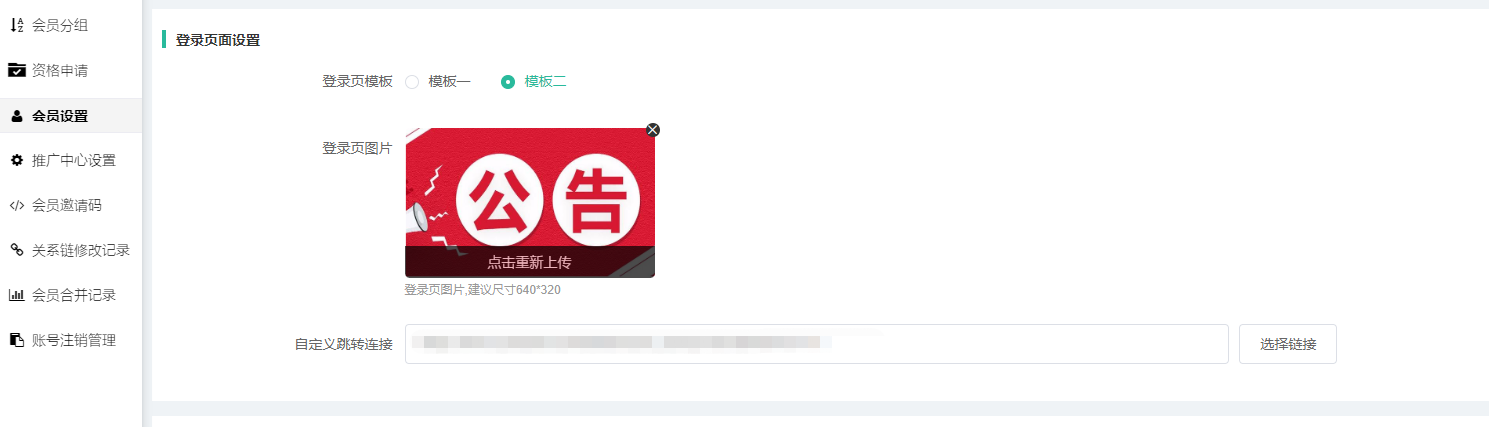Viewport: 1489px width, 427px height.
Task: Click the code icon beside 会员邀请码
Action: point(16,205)
